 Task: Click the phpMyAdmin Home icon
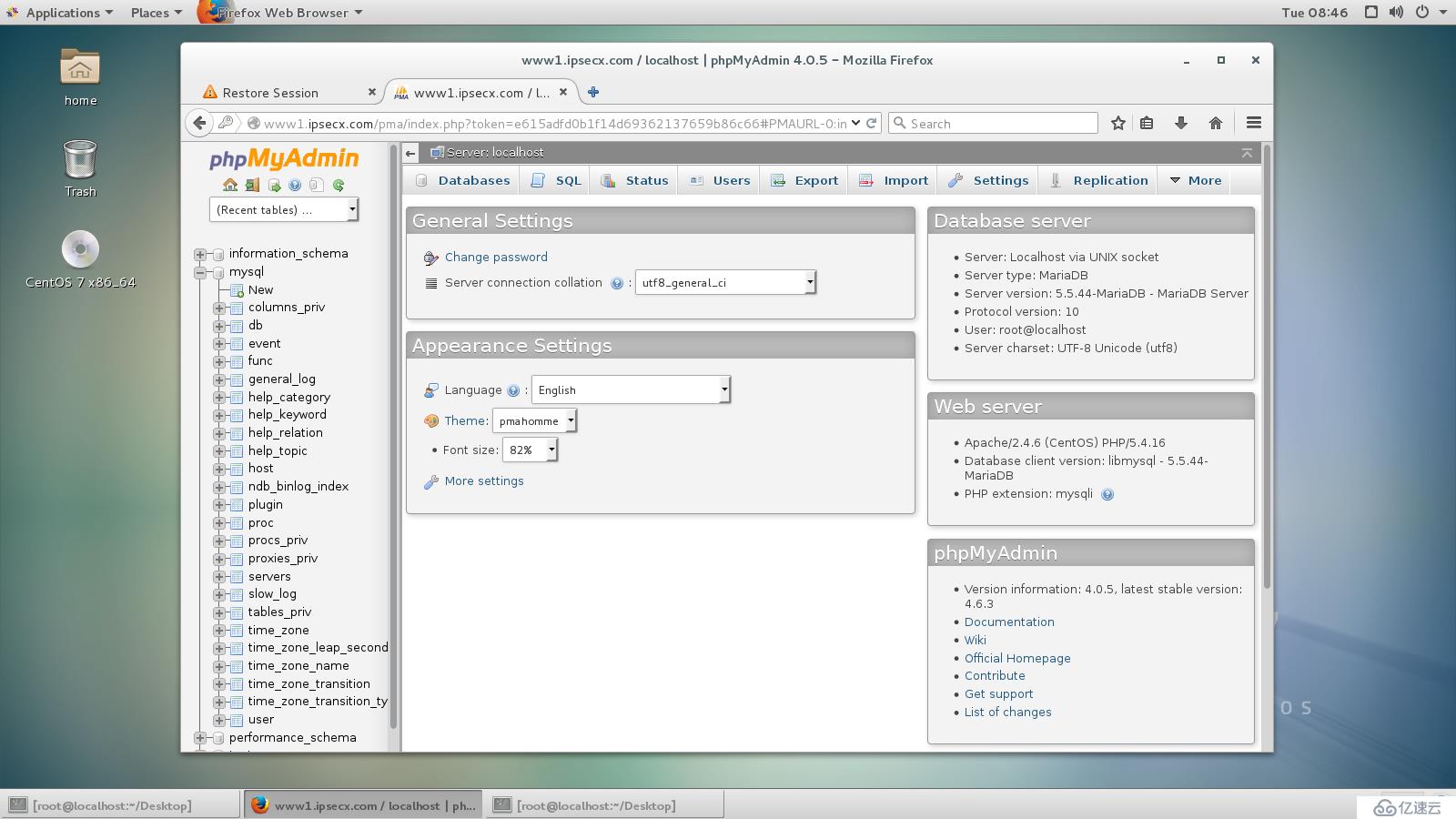(230, 185)
